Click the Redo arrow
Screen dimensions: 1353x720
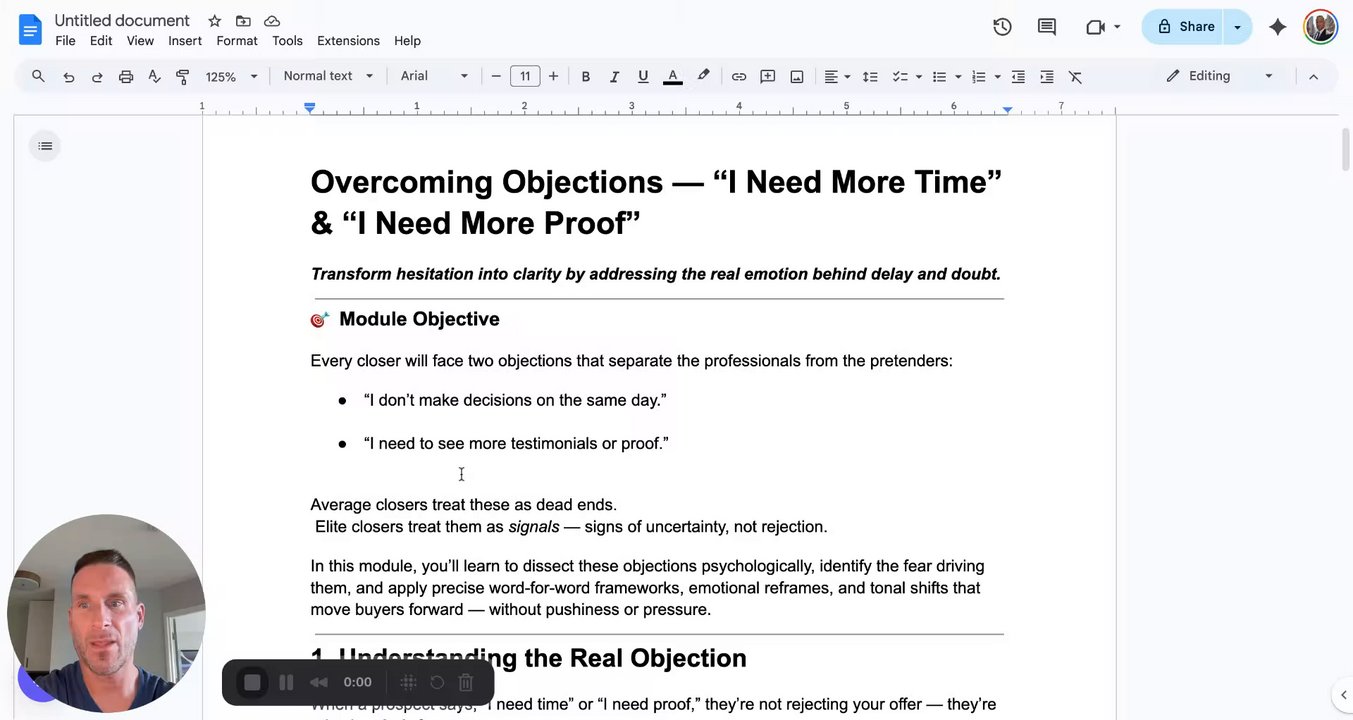click(x=97, y=77)
